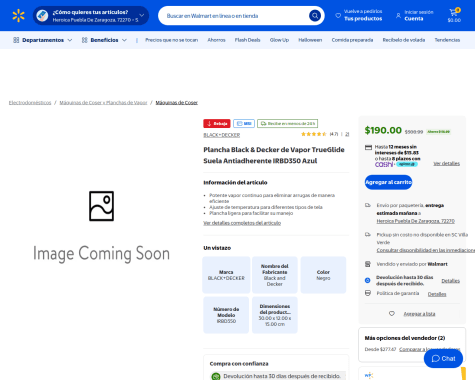
Task: Click the shipping truck icon by Envío por paquetería
Action: click(x=368, y=205)
